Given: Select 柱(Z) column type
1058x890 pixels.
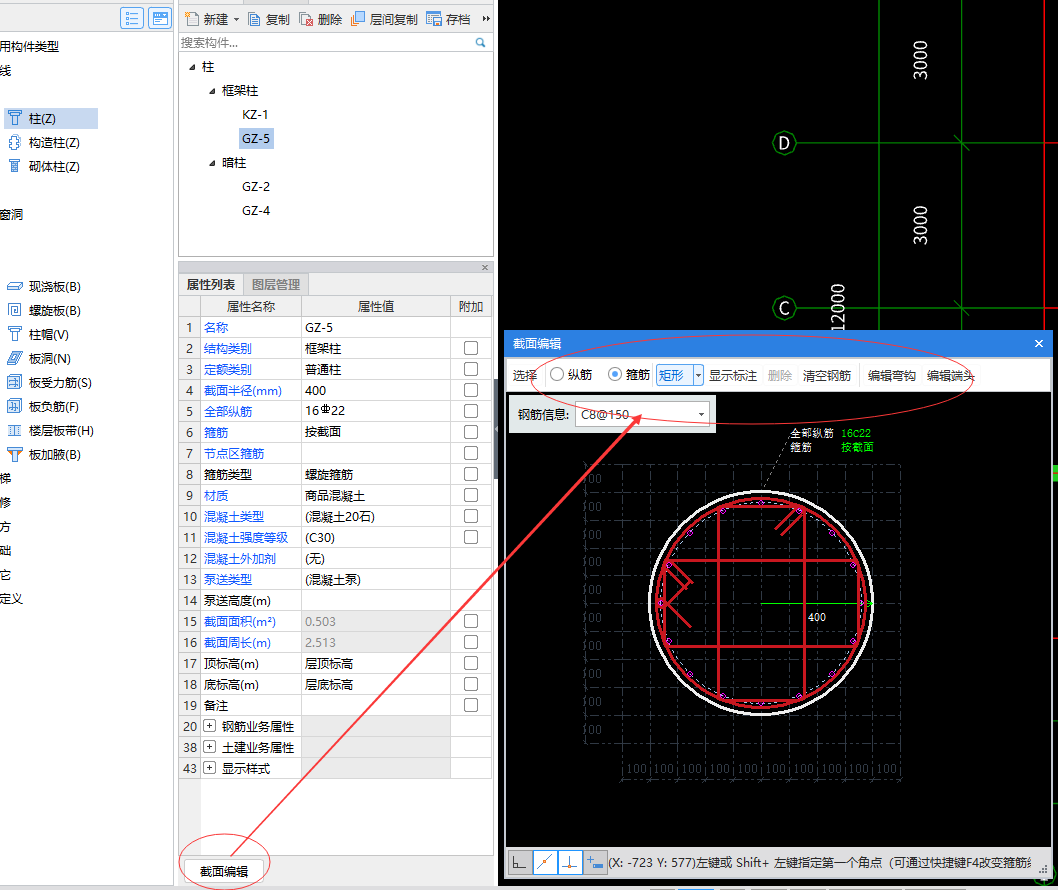Looking at the screenshot, I should tap(51, 119).
